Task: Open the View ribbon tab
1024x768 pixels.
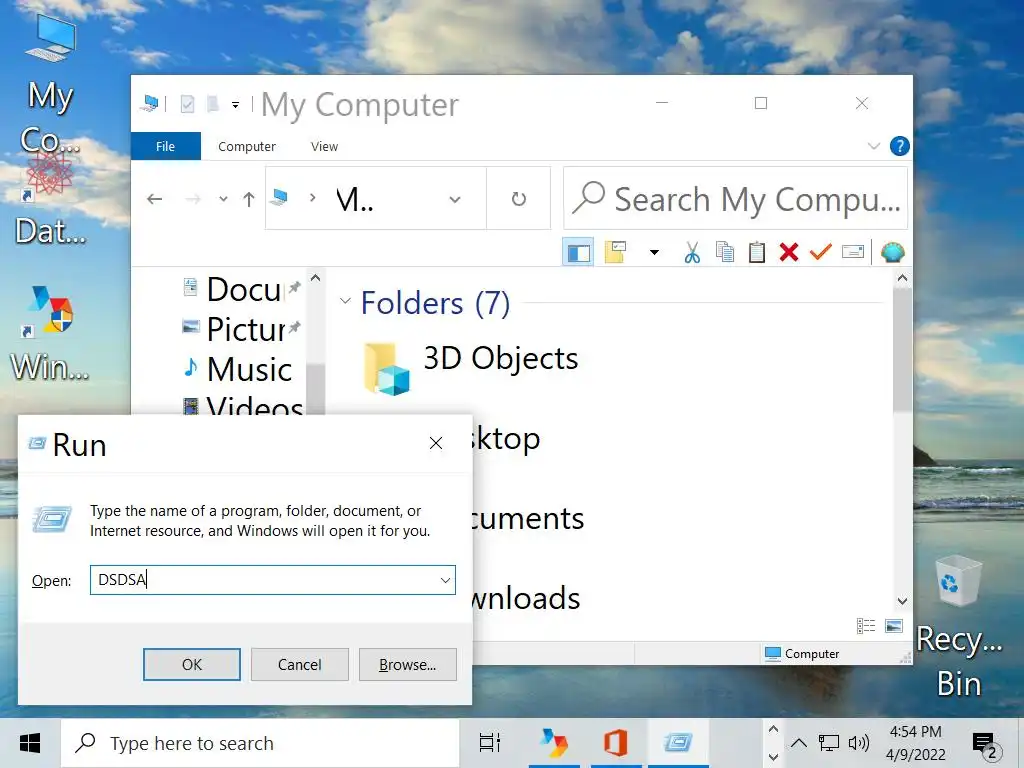Action: tap(325, 146)
